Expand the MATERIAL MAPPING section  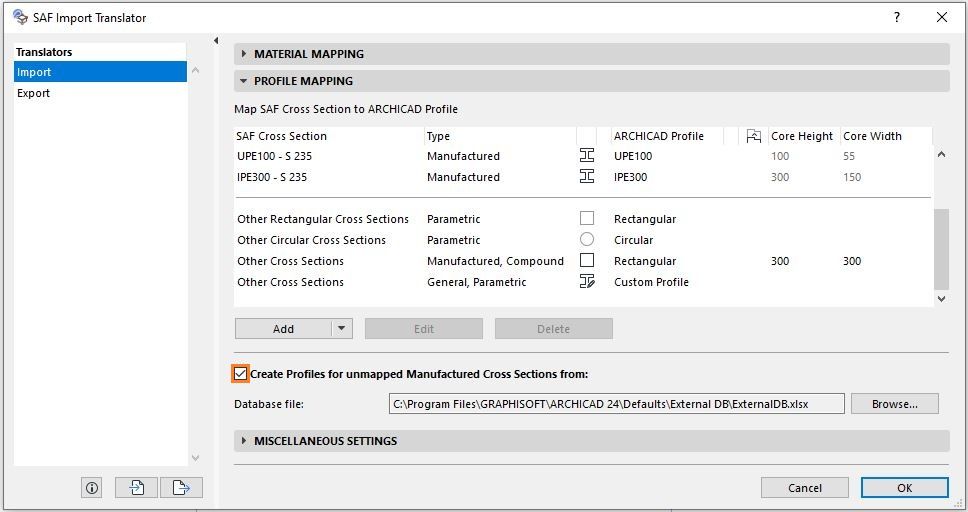(x=243, y=54)
